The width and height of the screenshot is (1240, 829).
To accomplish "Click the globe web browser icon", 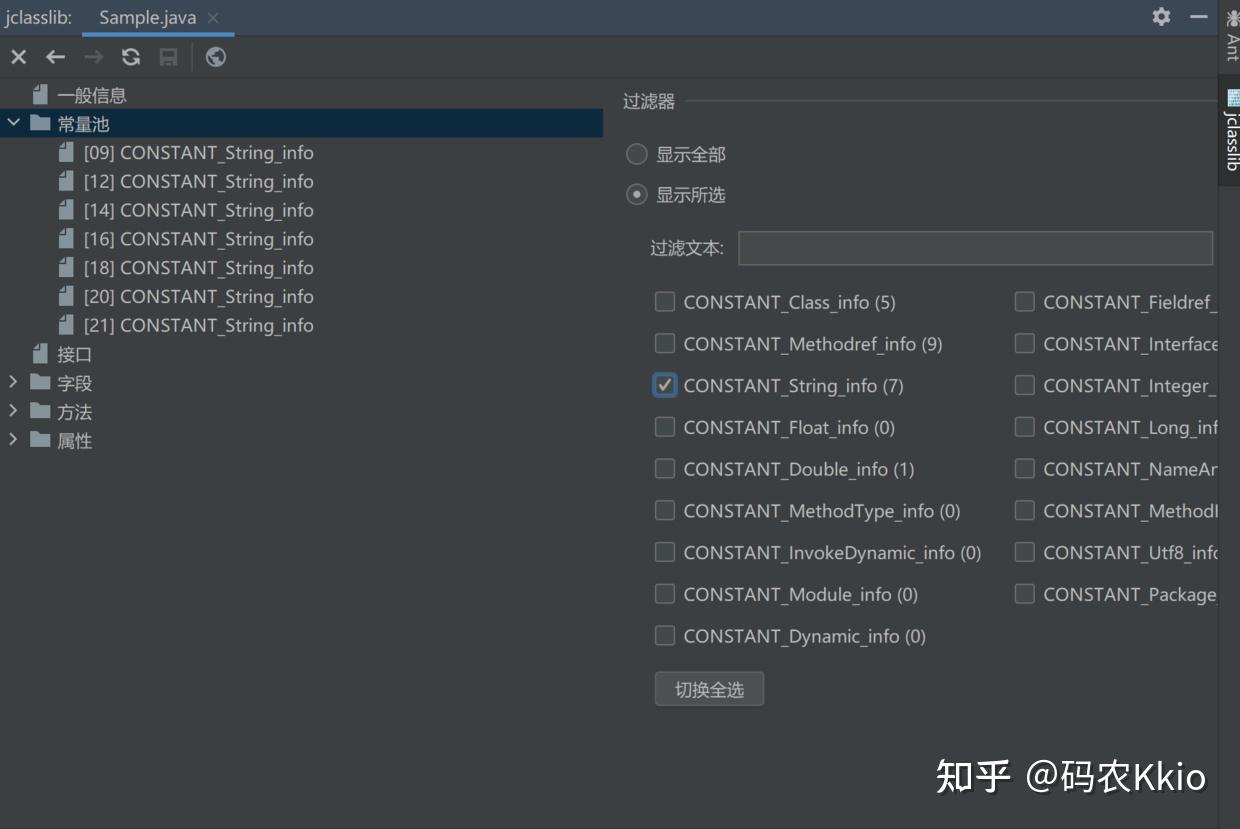I will (x=215, y=57).
